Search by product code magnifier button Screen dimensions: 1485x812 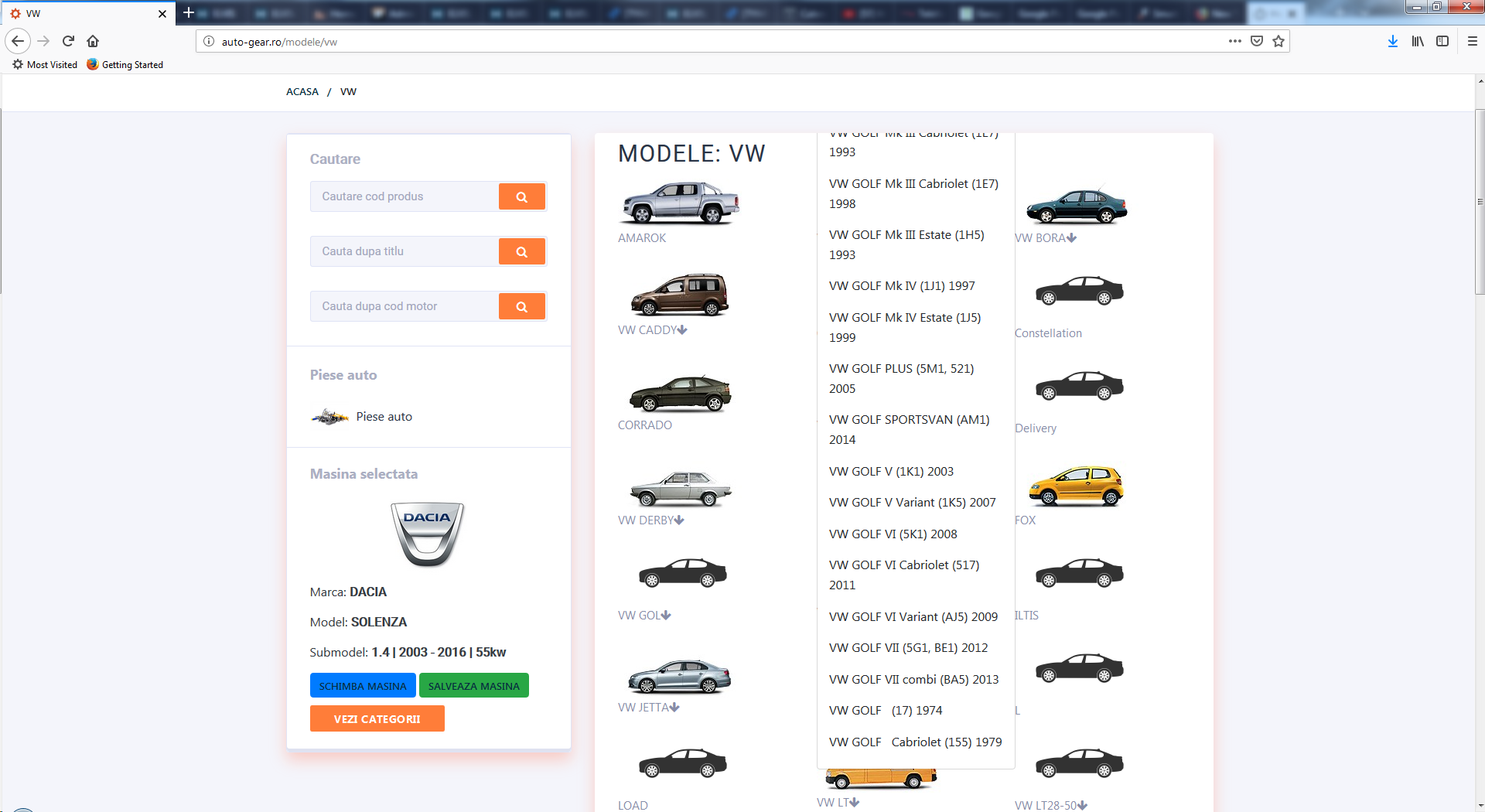tap(522, 196)
